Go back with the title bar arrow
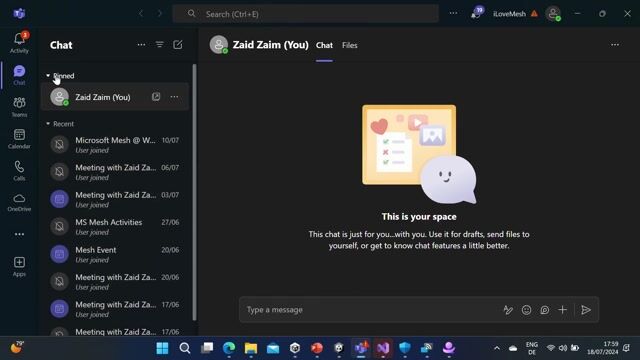This screenshot has width=640, height=360. click(141, 13)
